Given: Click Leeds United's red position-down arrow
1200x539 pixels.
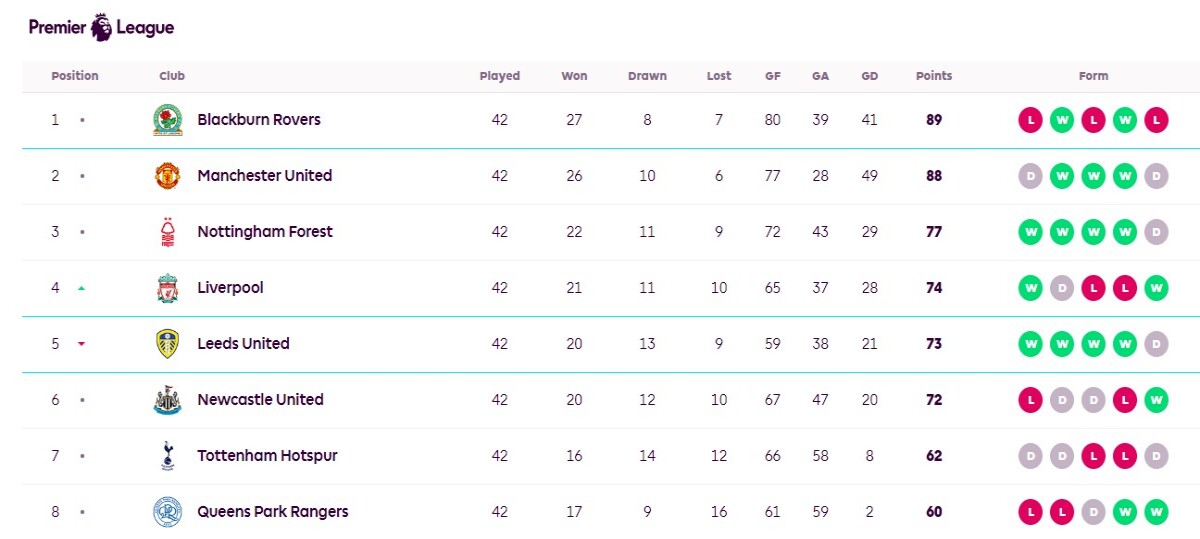Looking at the screenshot, I should (x=82, y=344).
